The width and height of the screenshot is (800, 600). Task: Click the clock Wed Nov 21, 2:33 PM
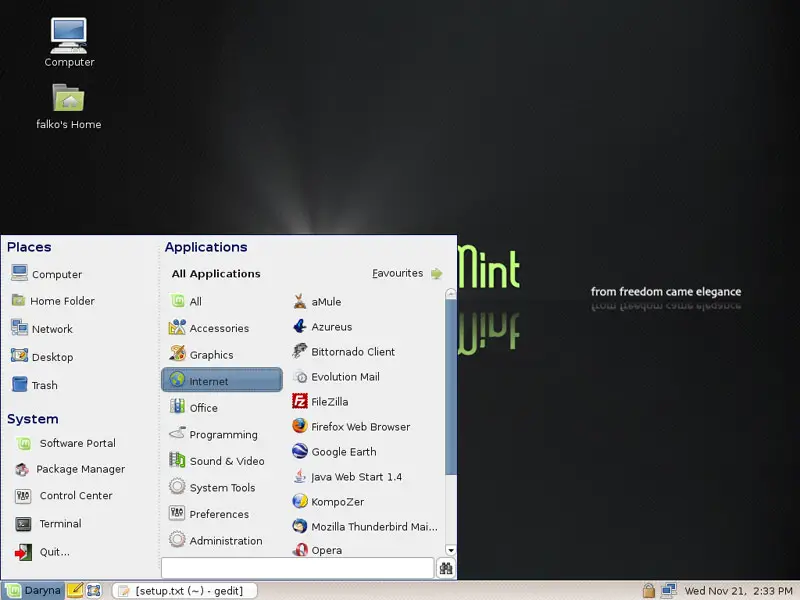[x=738, y=590]
